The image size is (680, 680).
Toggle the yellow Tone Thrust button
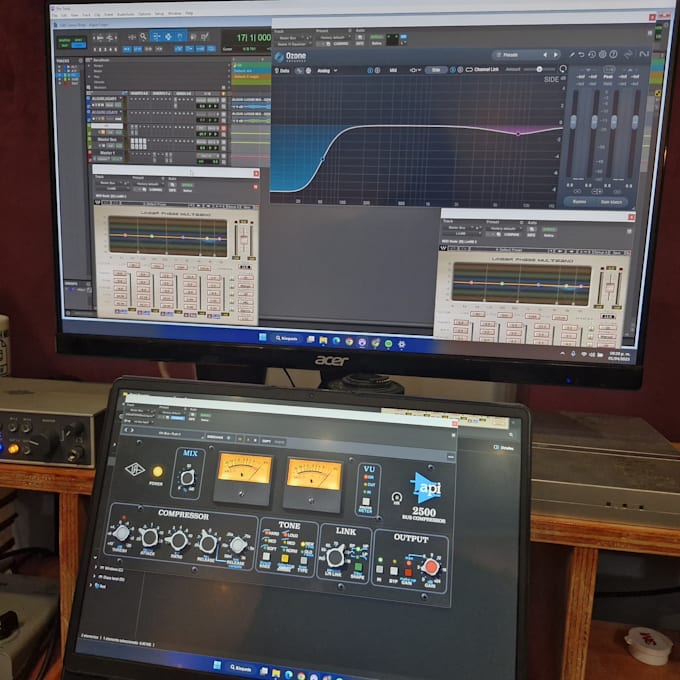285,558
